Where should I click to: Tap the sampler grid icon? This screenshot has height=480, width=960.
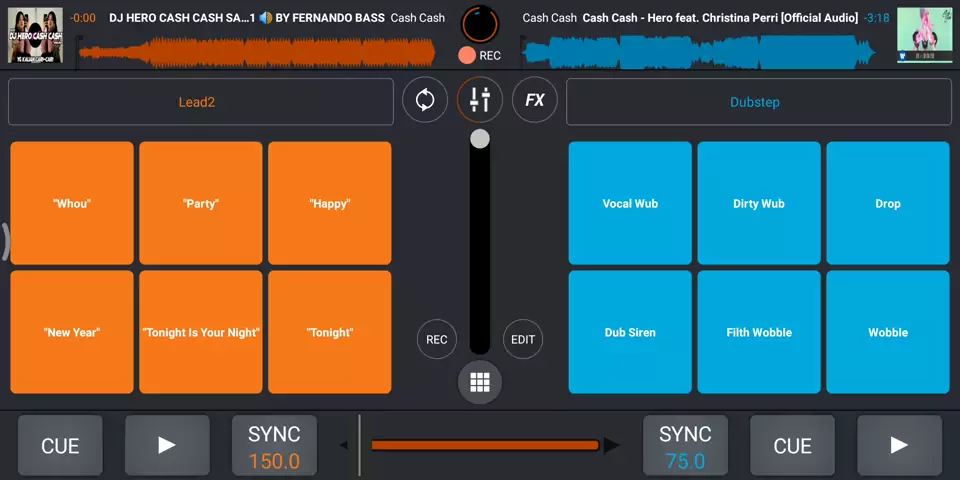[x=480, y=382]
